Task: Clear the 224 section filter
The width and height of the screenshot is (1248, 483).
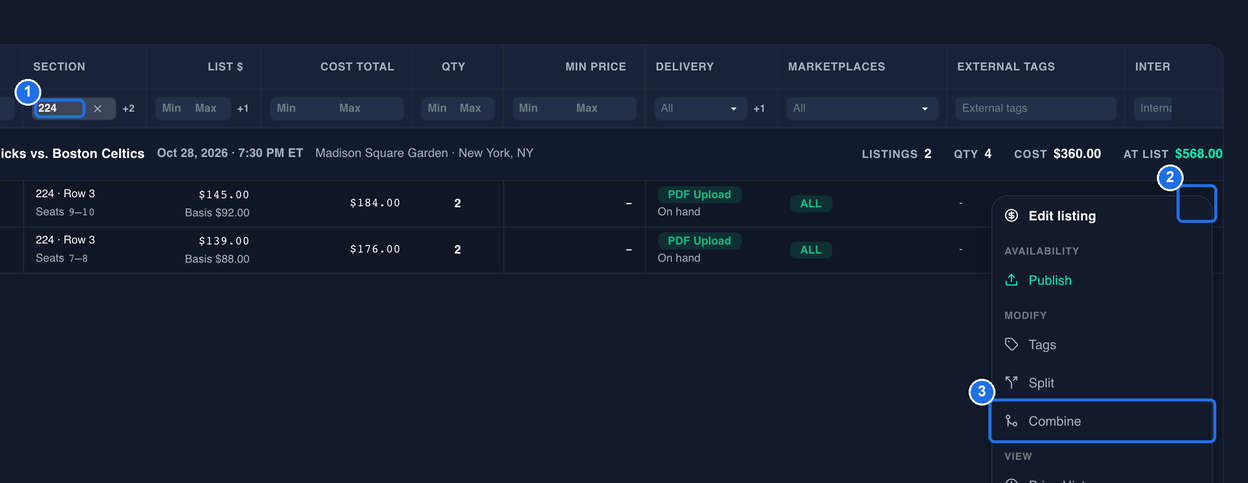Action: [x=97, y=108]
